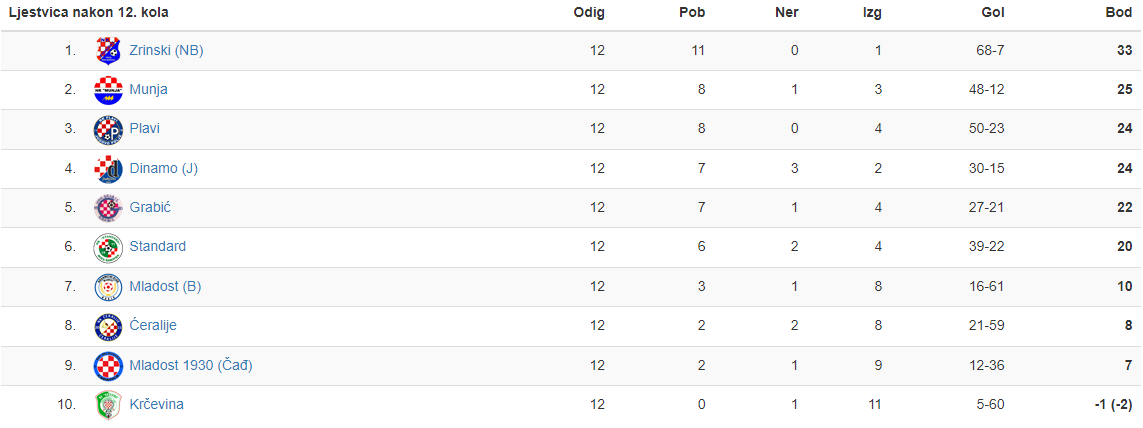Click the Plavi club crest
The height and width of the screenshot is (428, 1143).
[108, 129]
